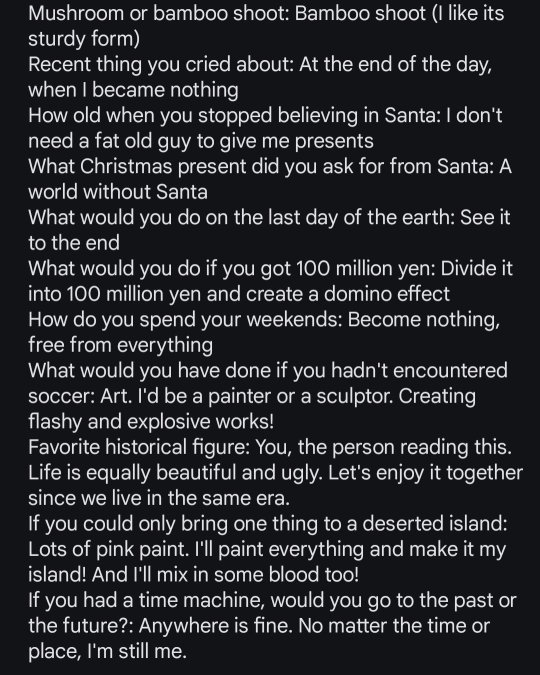Viewport: 540px width, 675px height.
Task: Click 'How old when you stopped believing in Santa'
Action: [265, 115]
